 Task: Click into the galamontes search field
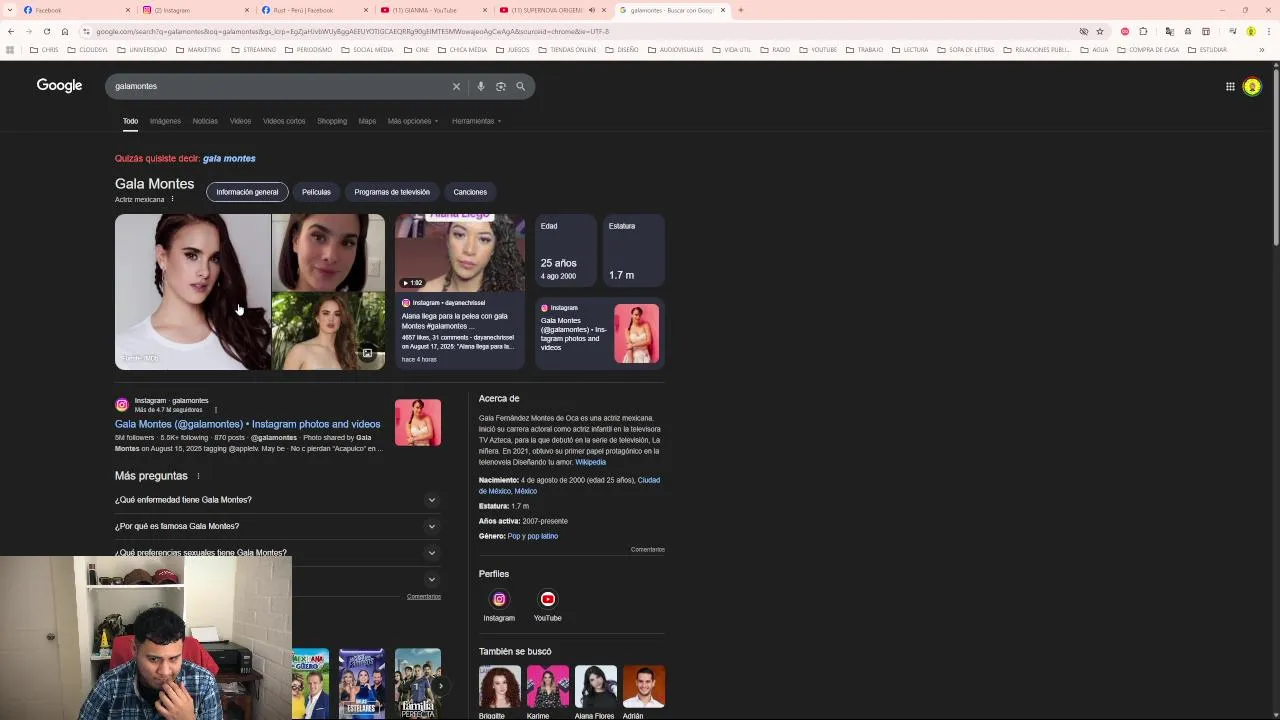[280, 86]
